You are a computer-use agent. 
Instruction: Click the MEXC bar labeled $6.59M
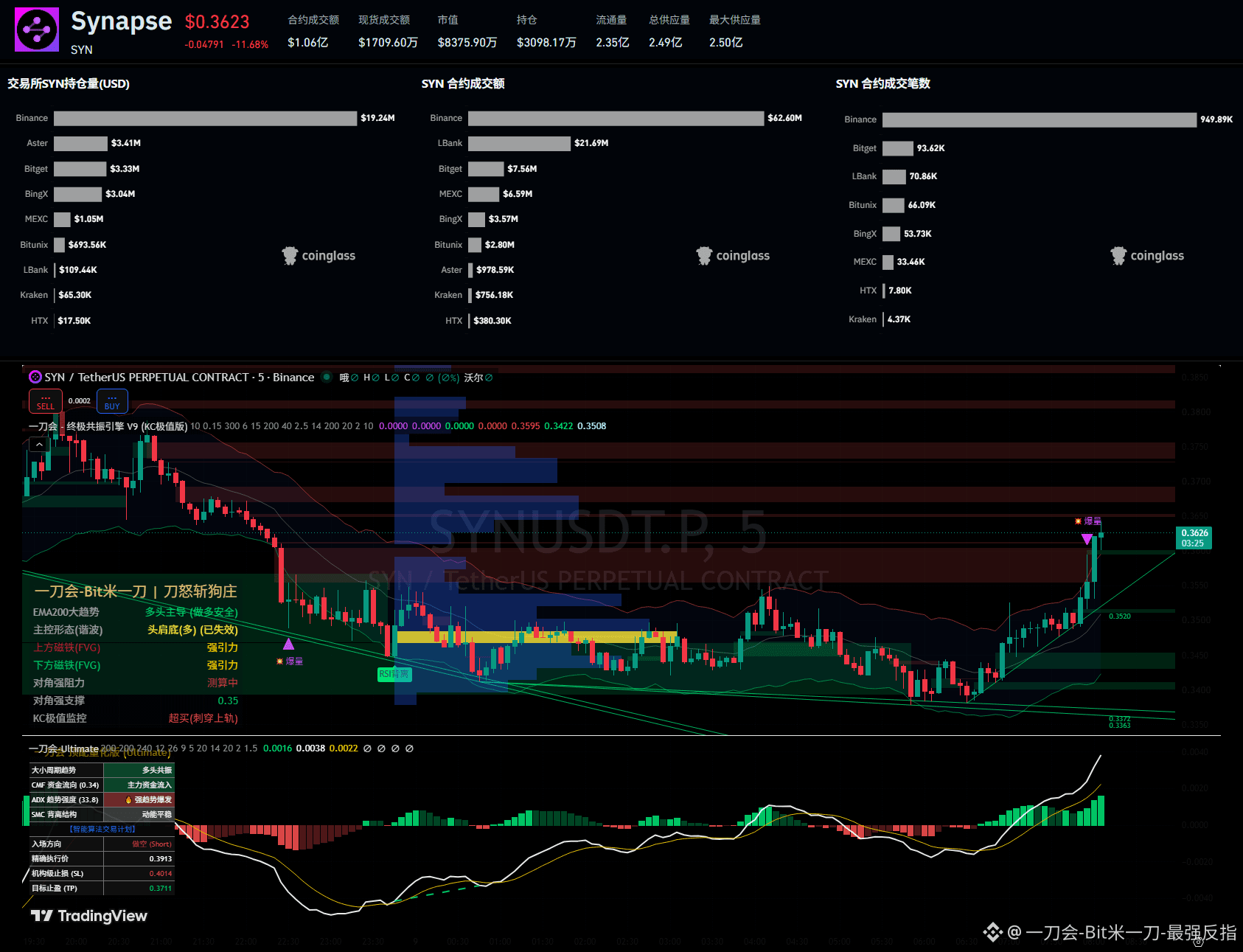point(484,194)
